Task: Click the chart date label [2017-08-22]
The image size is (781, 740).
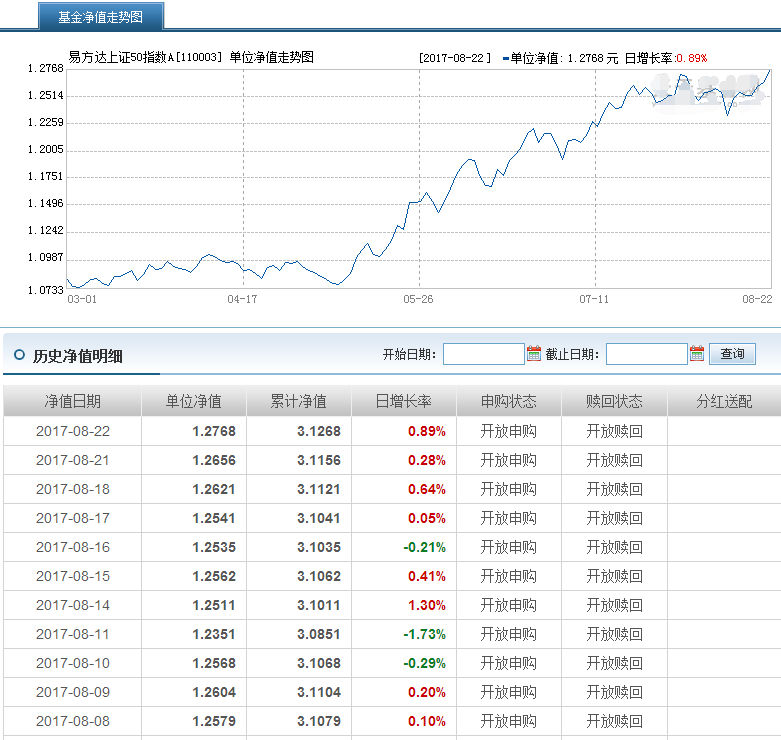Action: pyautogui.click(x=455, y=58)
